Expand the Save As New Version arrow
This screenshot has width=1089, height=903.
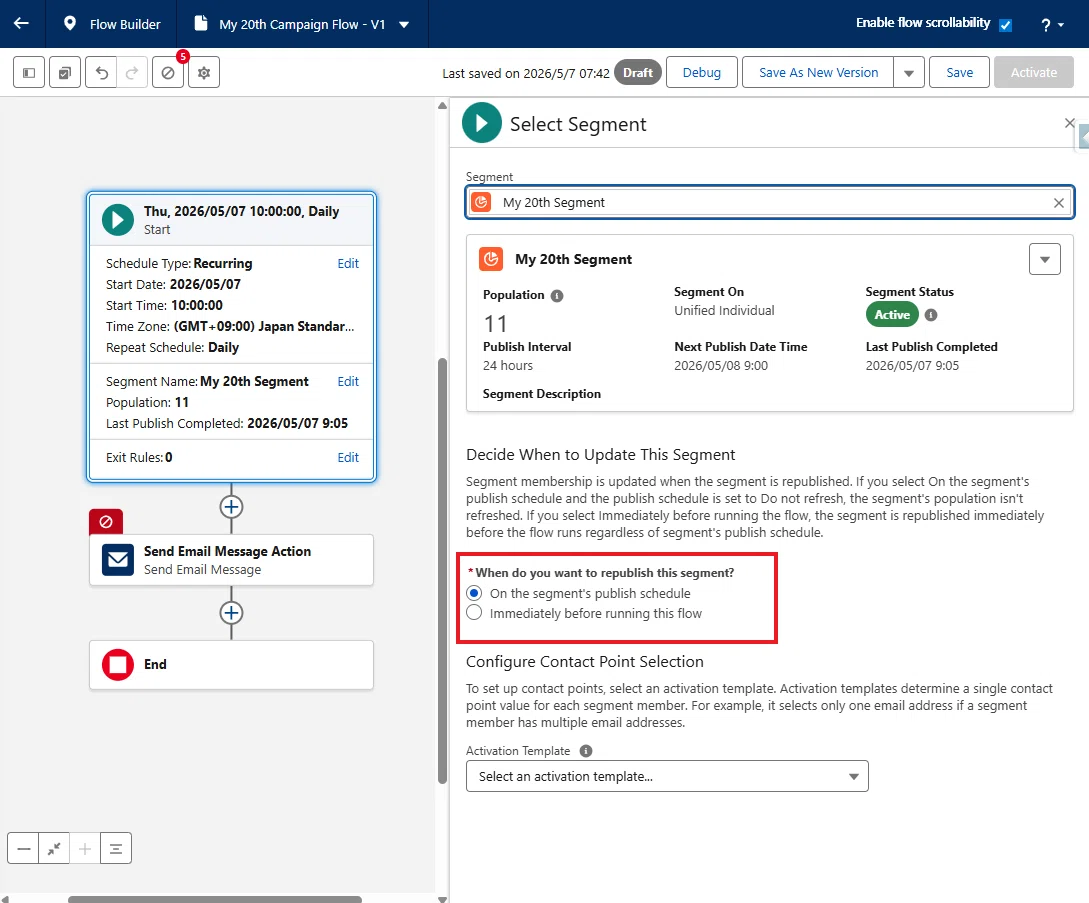908,72
